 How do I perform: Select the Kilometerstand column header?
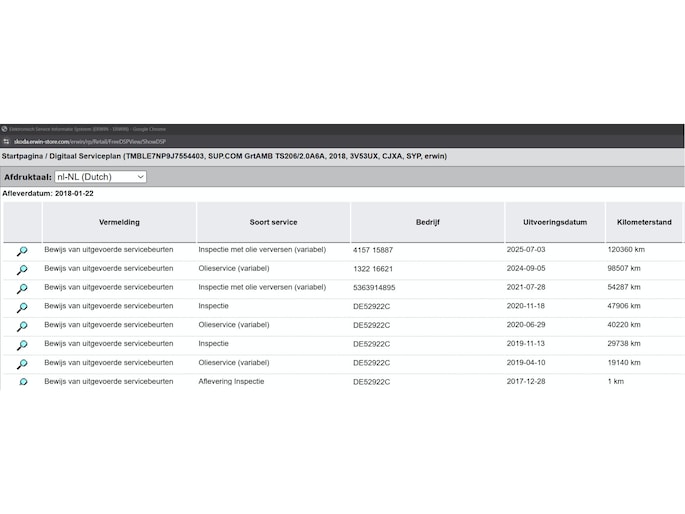643,222
